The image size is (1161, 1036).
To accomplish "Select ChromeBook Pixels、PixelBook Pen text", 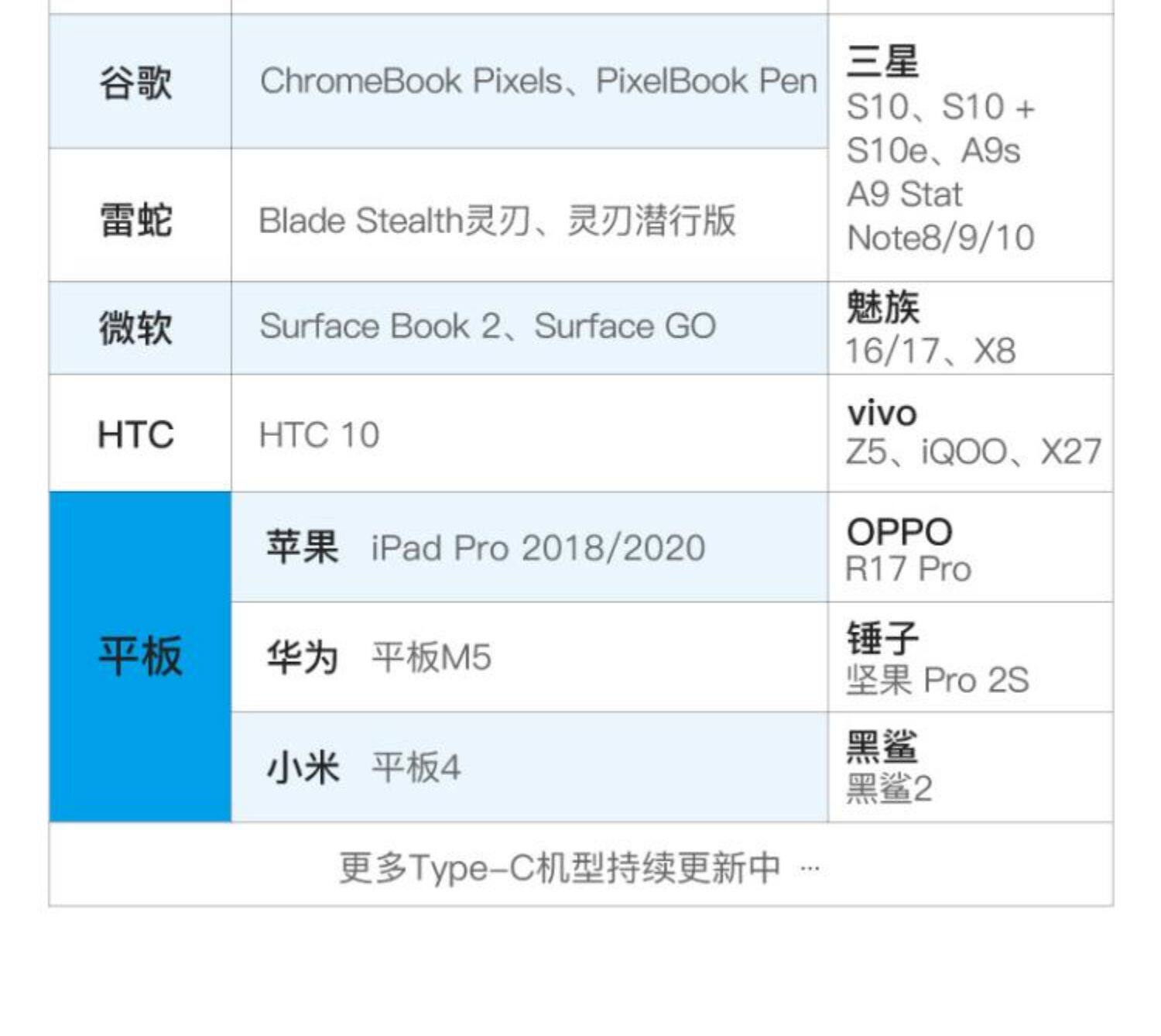I will coord(539,81).
